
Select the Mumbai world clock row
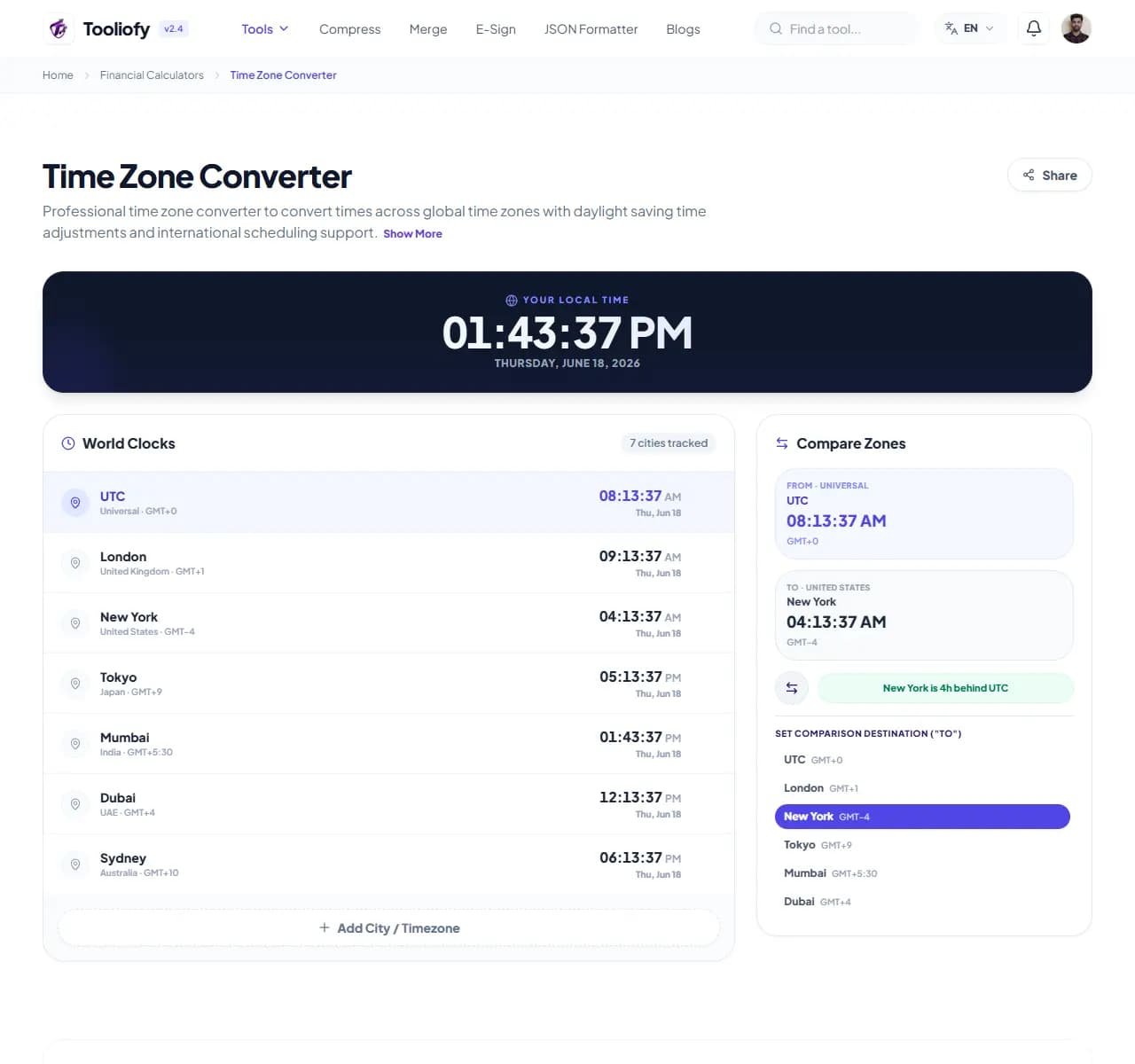(x=388, y=744)
